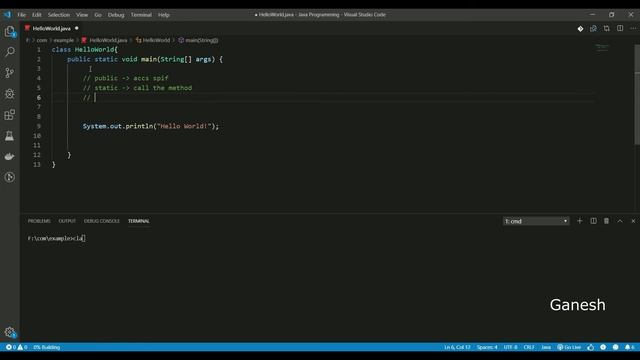Switch to the OUTPUT panel tab

(67, 221)
